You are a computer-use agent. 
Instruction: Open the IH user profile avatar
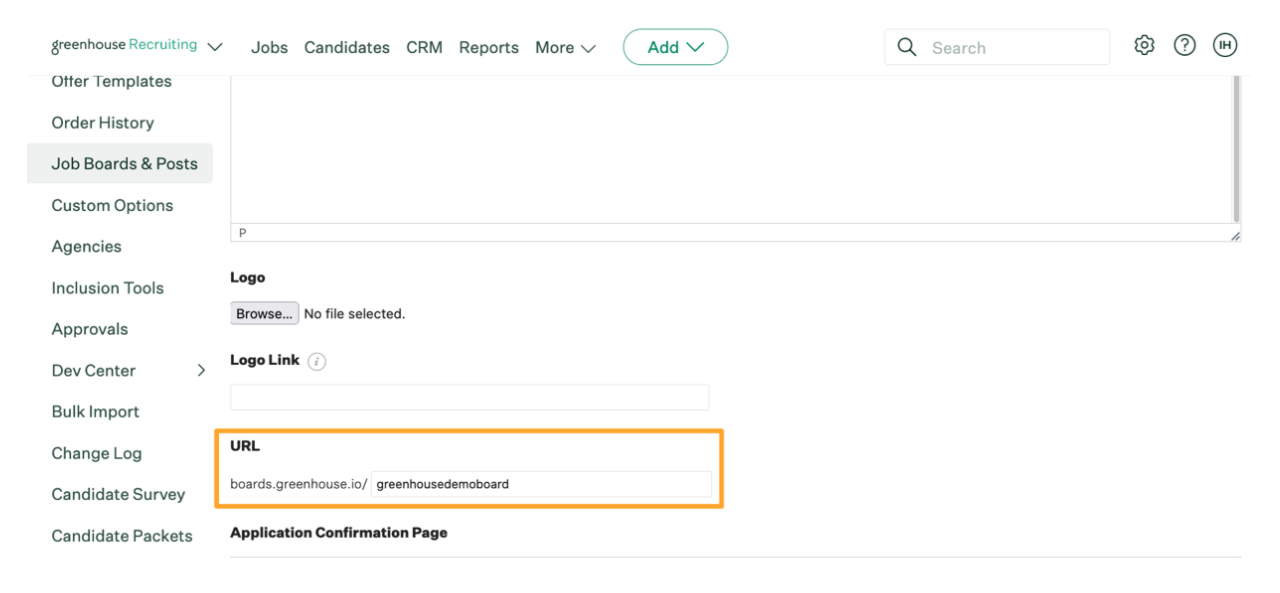click(1225, 45)
